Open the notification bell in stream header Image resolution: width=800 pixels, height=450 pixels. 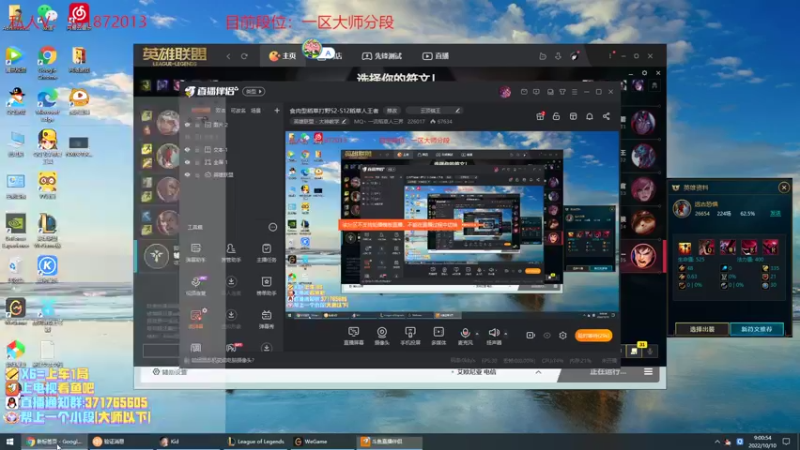pyautogui.click(x=589, y=116)
